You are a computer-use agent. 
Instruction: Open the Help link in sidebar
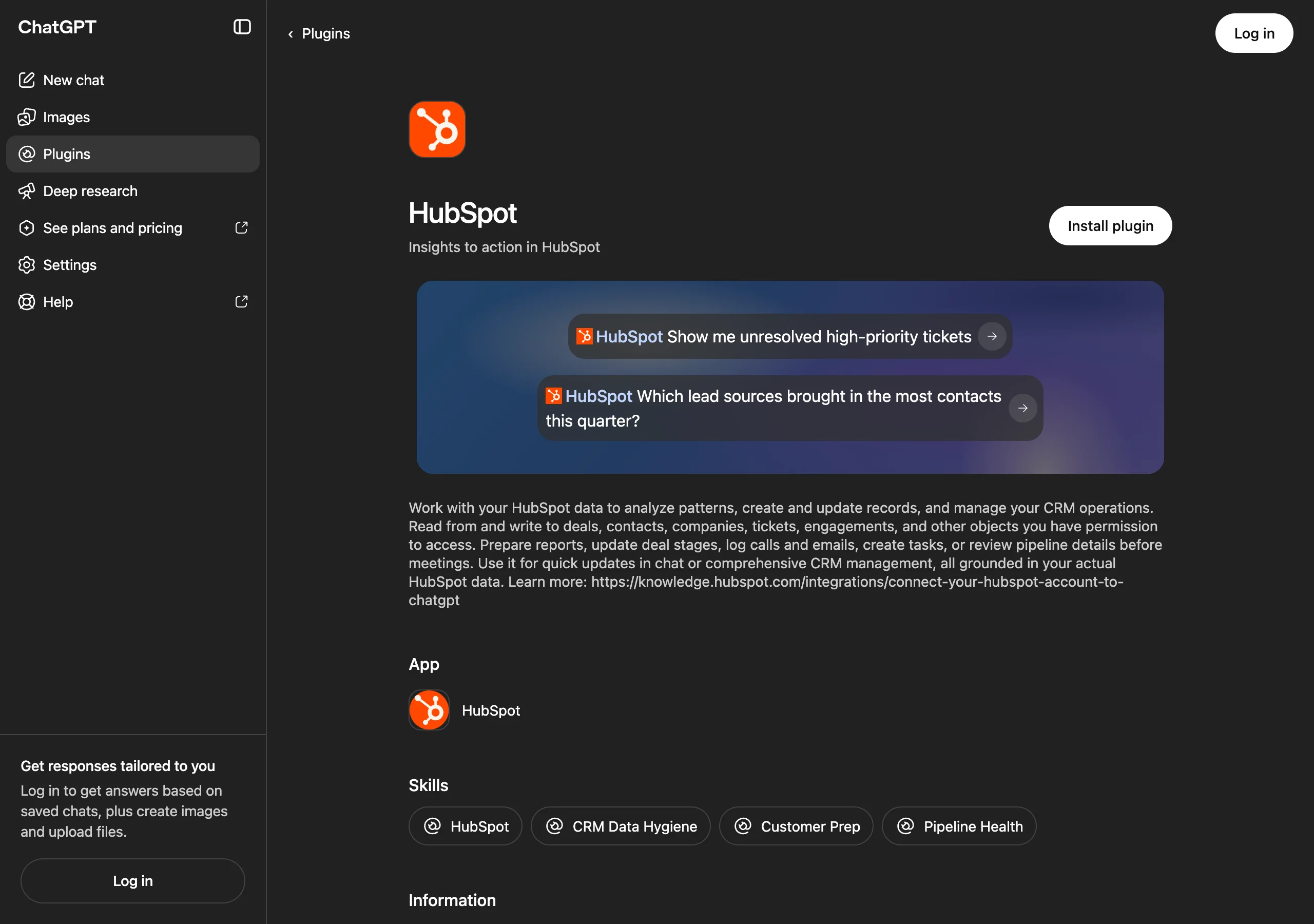click(x=133, y=302)
